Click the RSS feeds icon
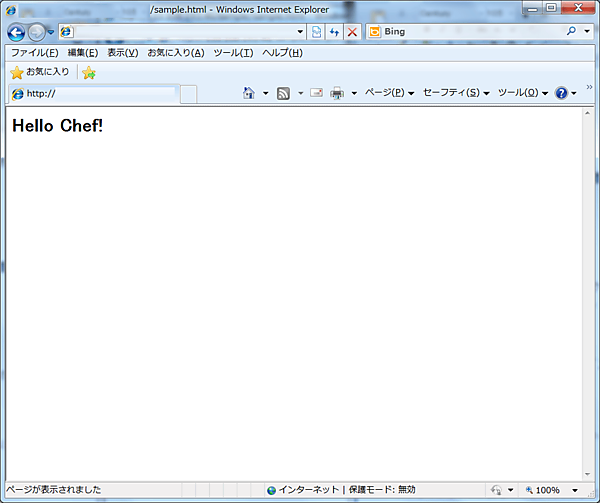 pos(284,93)
